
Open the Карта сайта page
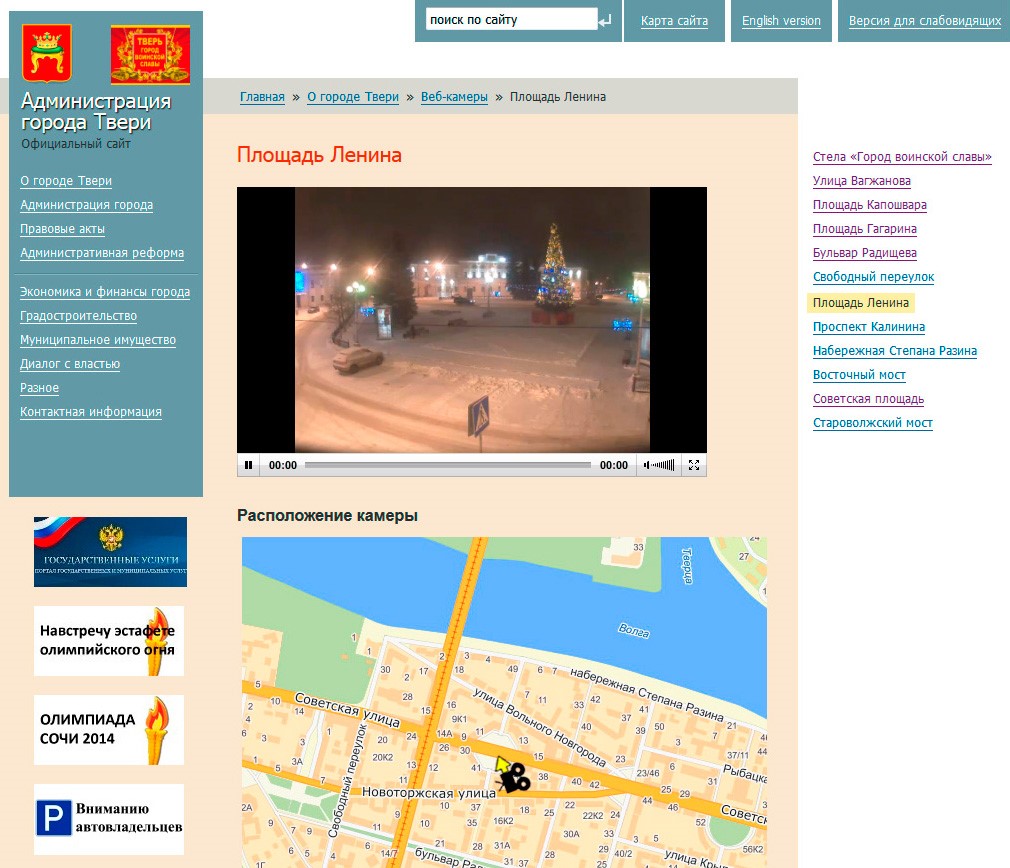tap(674, 21)
